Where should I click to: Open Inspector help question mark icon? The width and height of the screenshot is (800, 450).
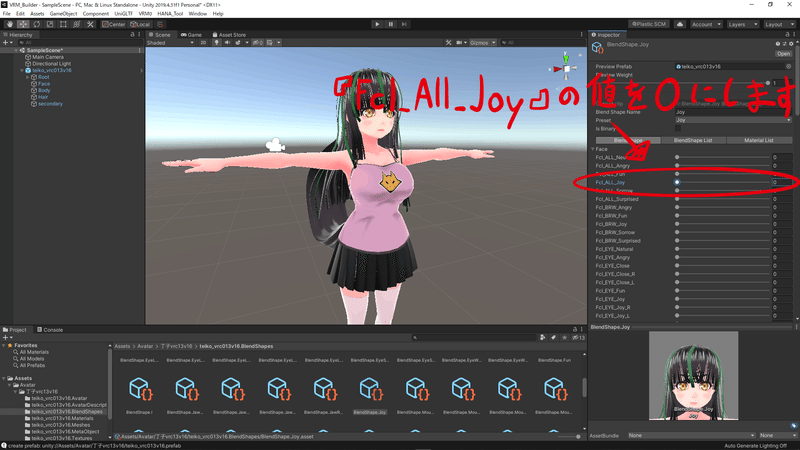(778, 44)
